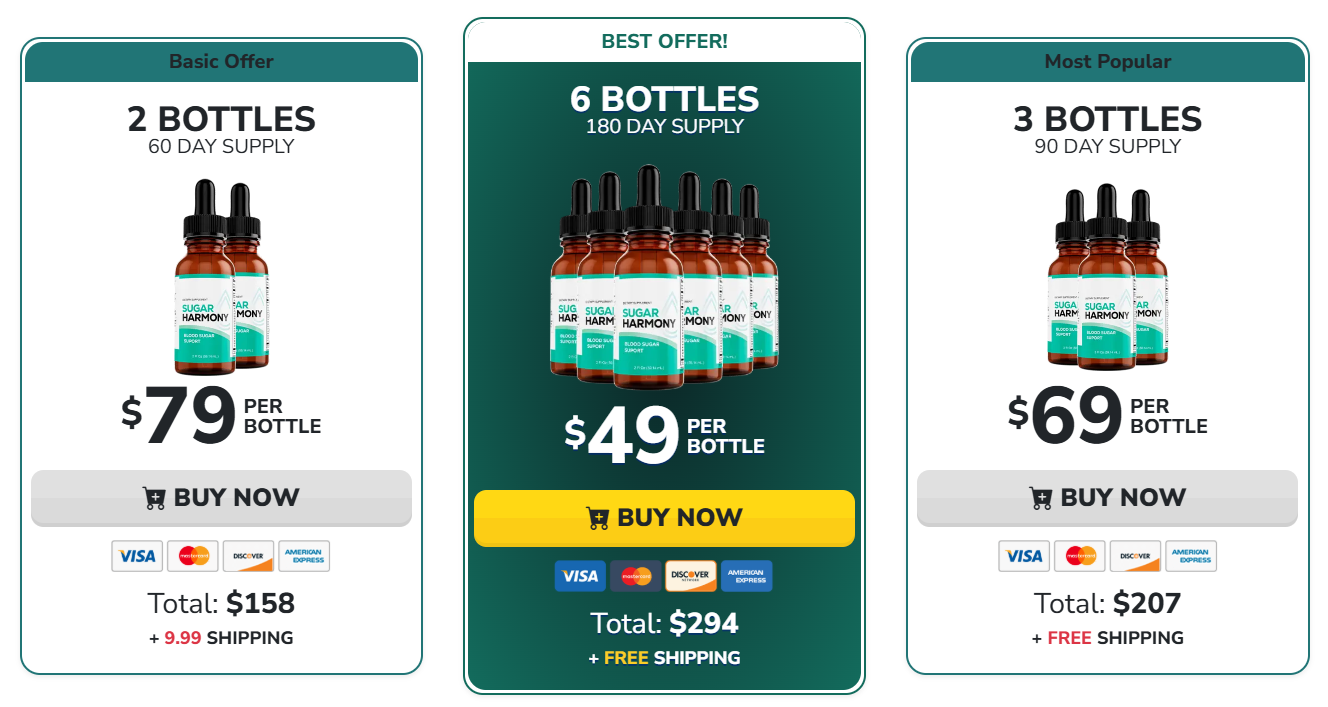
Task: Click Discover icon in the 6 Bottles card
Action: point(691,576)
